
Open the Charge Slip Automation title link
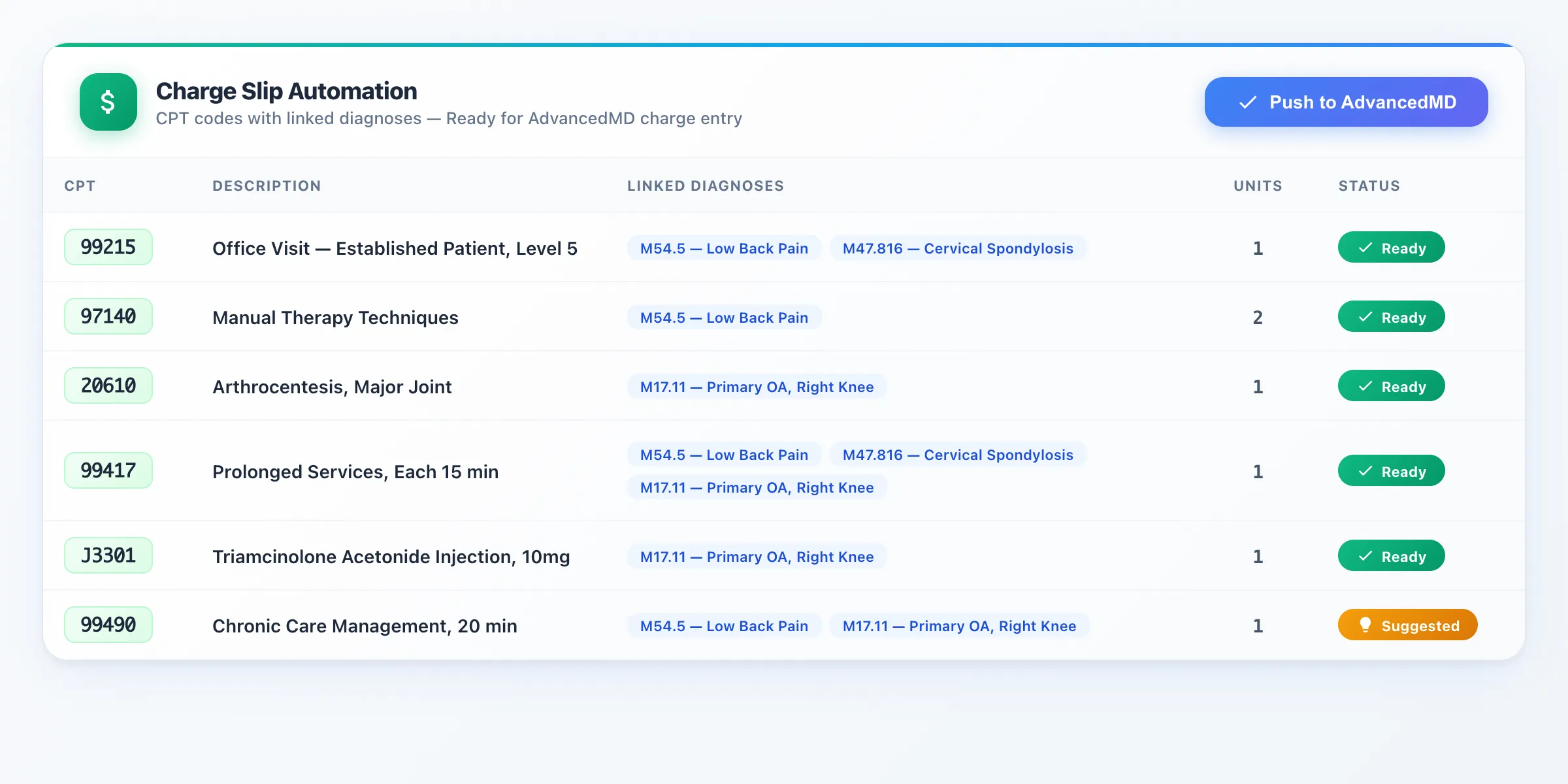(286, 91)
